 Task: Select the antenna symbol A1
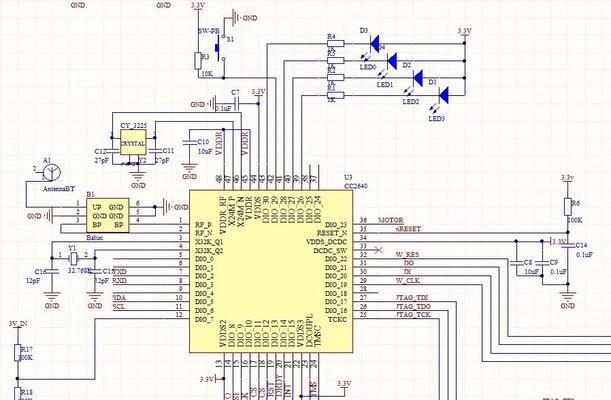point(51,172)
